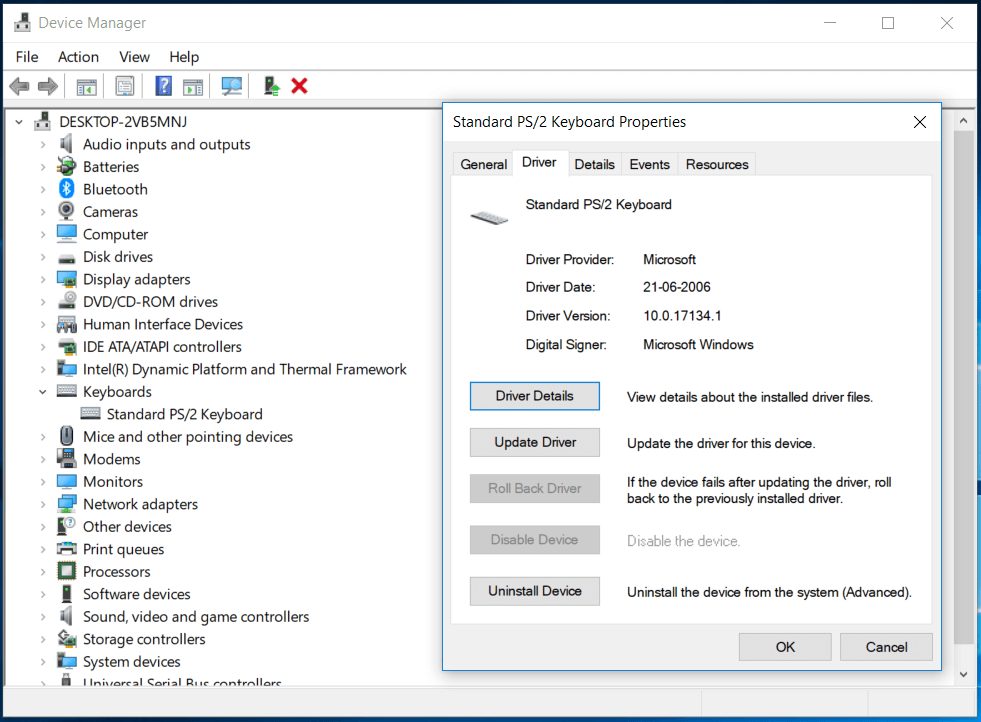Viewport: 981px width, 722px height.
Task: Select the Audio inputs and outputs icon
Action: point(66,144)
